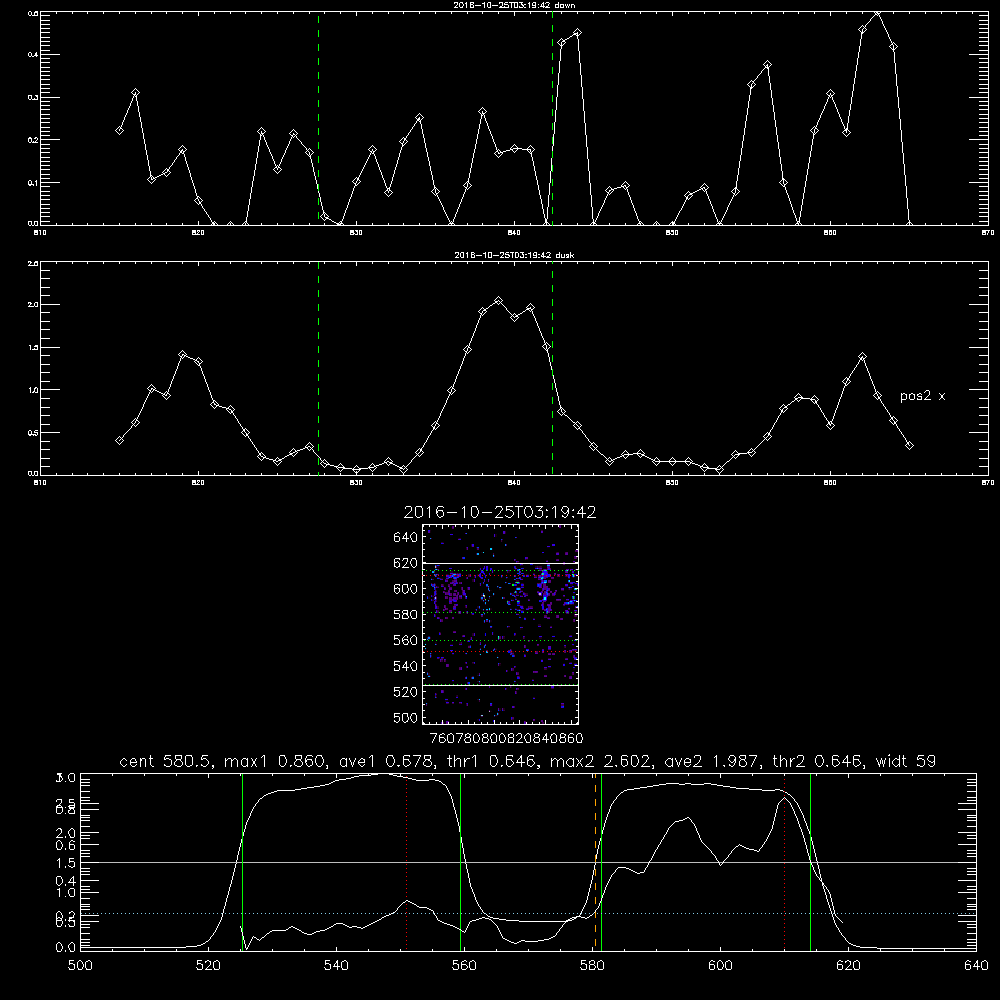
Task: Click the heatmap x-axis label string 760780800820840860
Action: [x=506, y=739]
